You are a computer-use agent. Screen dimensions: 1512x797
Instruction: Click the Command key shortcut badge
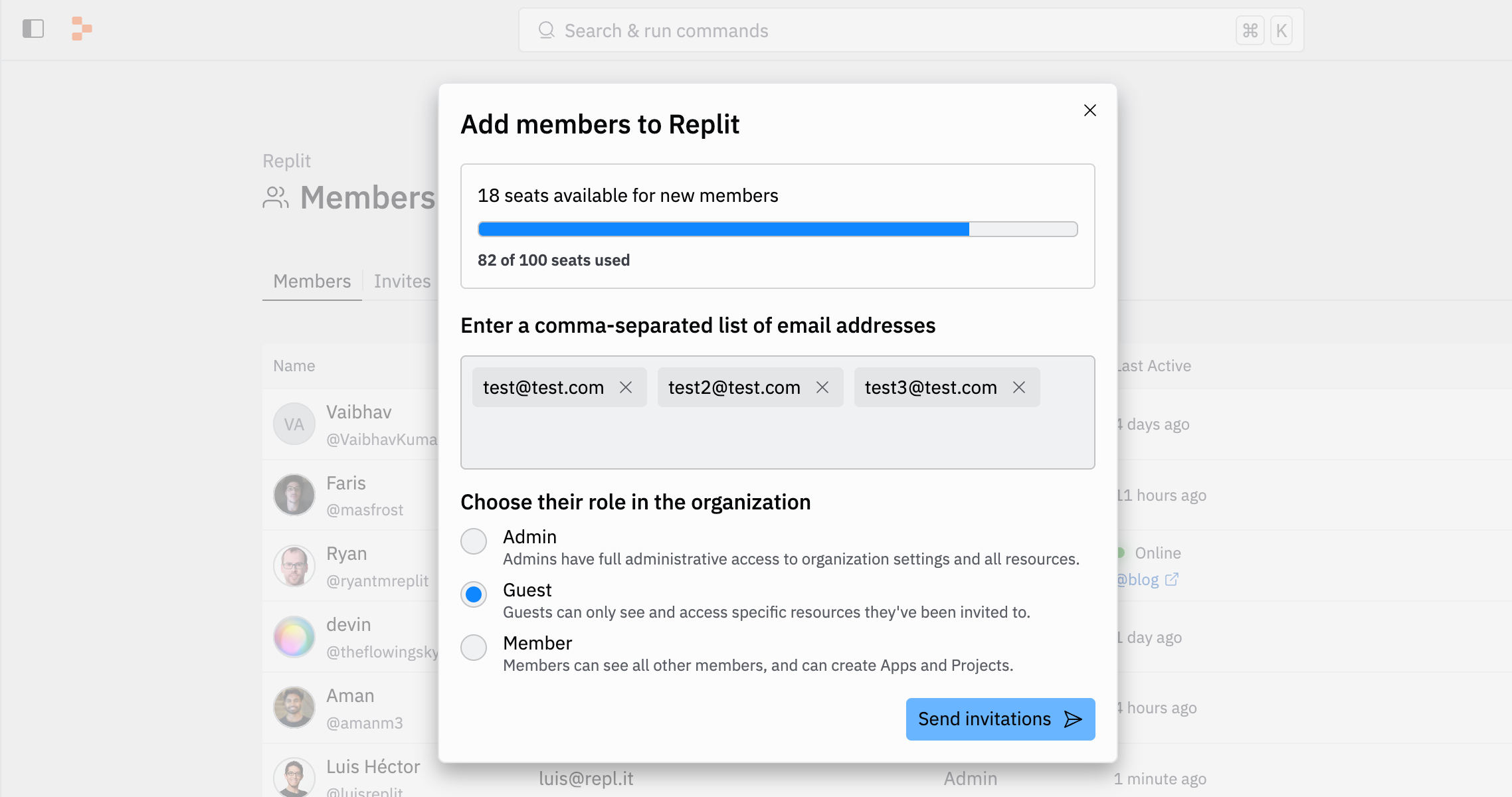point(1250,31)
